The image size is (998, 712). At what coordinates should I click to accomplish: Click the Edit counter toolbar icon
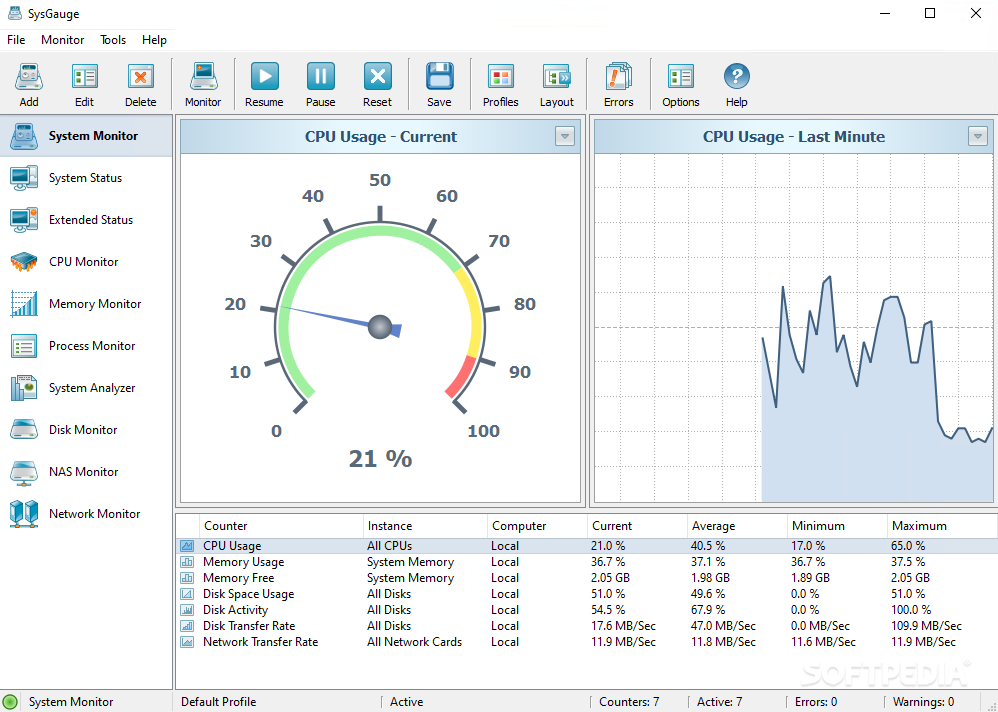(85, 84)
